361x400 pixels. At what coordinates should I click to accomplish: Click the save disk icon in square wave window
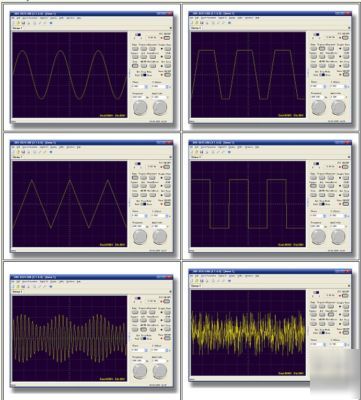tap(202, 152)
